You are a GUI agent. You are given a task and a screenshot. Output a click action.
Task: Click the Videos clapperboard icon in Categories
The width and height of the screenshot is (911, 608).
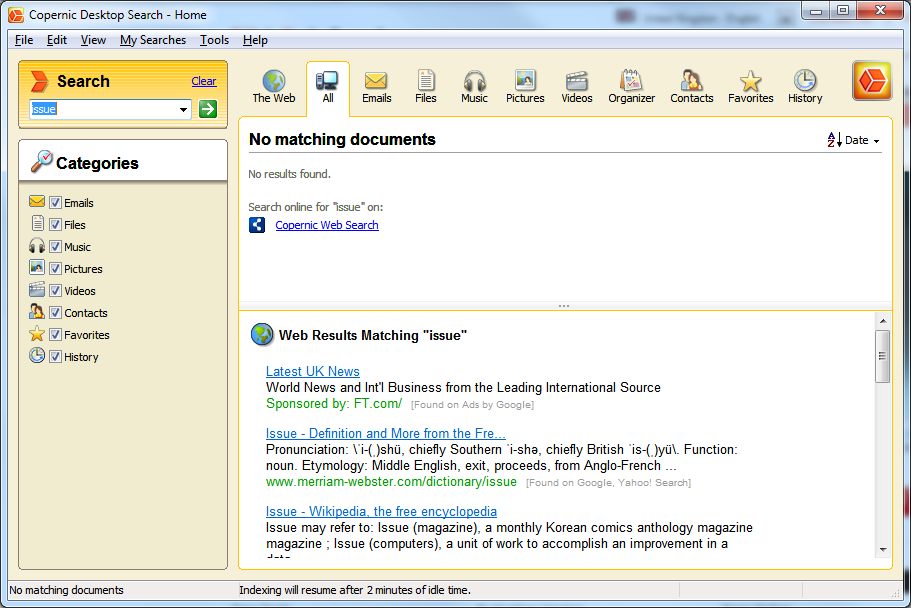point(37,289)
